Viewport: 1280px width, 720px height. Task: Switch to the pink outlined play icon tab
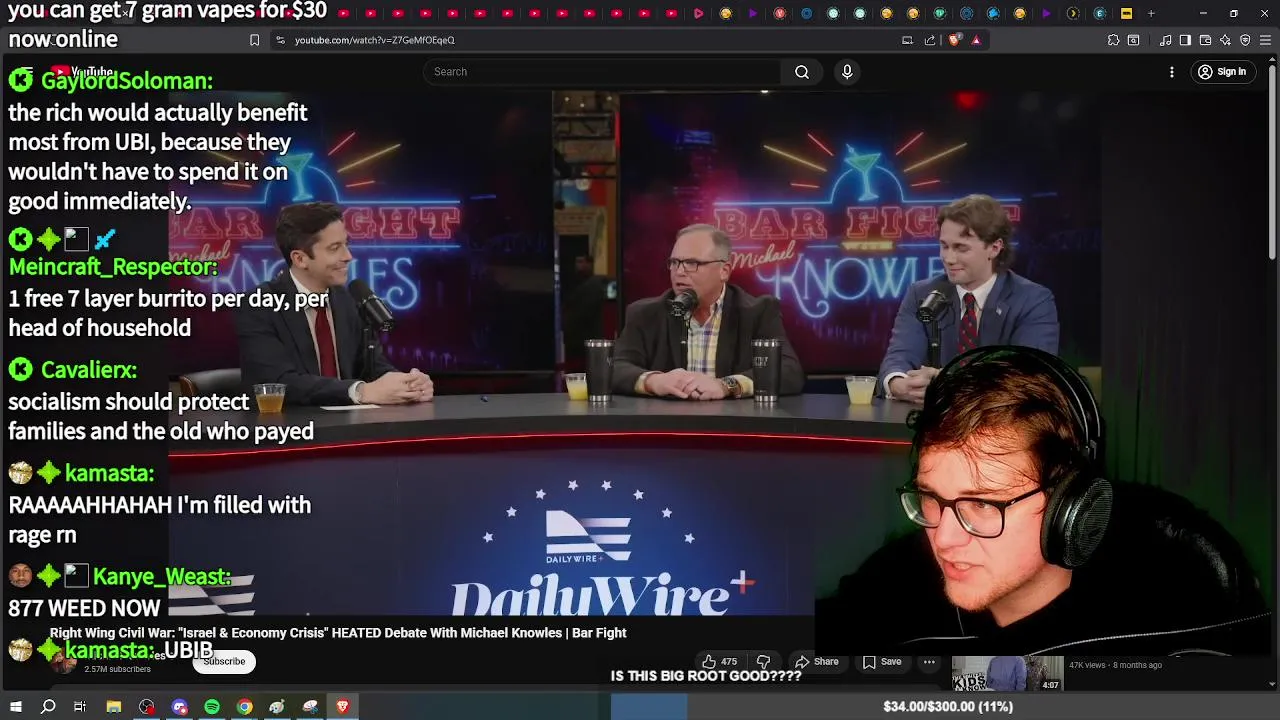tap(698, 14)
